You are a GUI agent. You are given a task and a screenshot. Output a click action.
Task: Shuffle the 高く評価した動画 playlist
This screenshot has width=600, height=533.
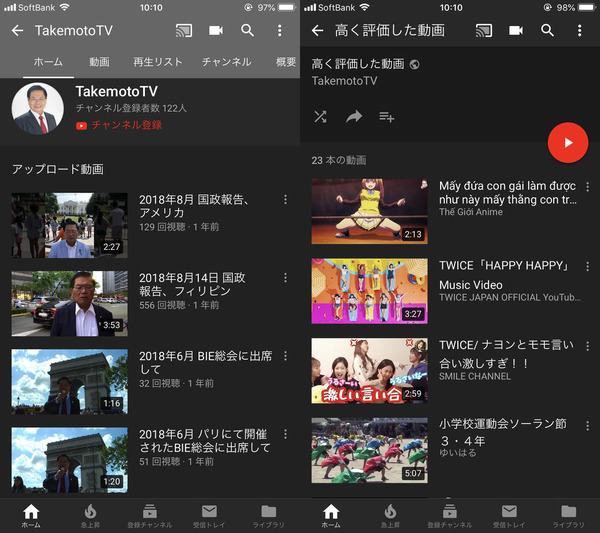pos(320,117)
